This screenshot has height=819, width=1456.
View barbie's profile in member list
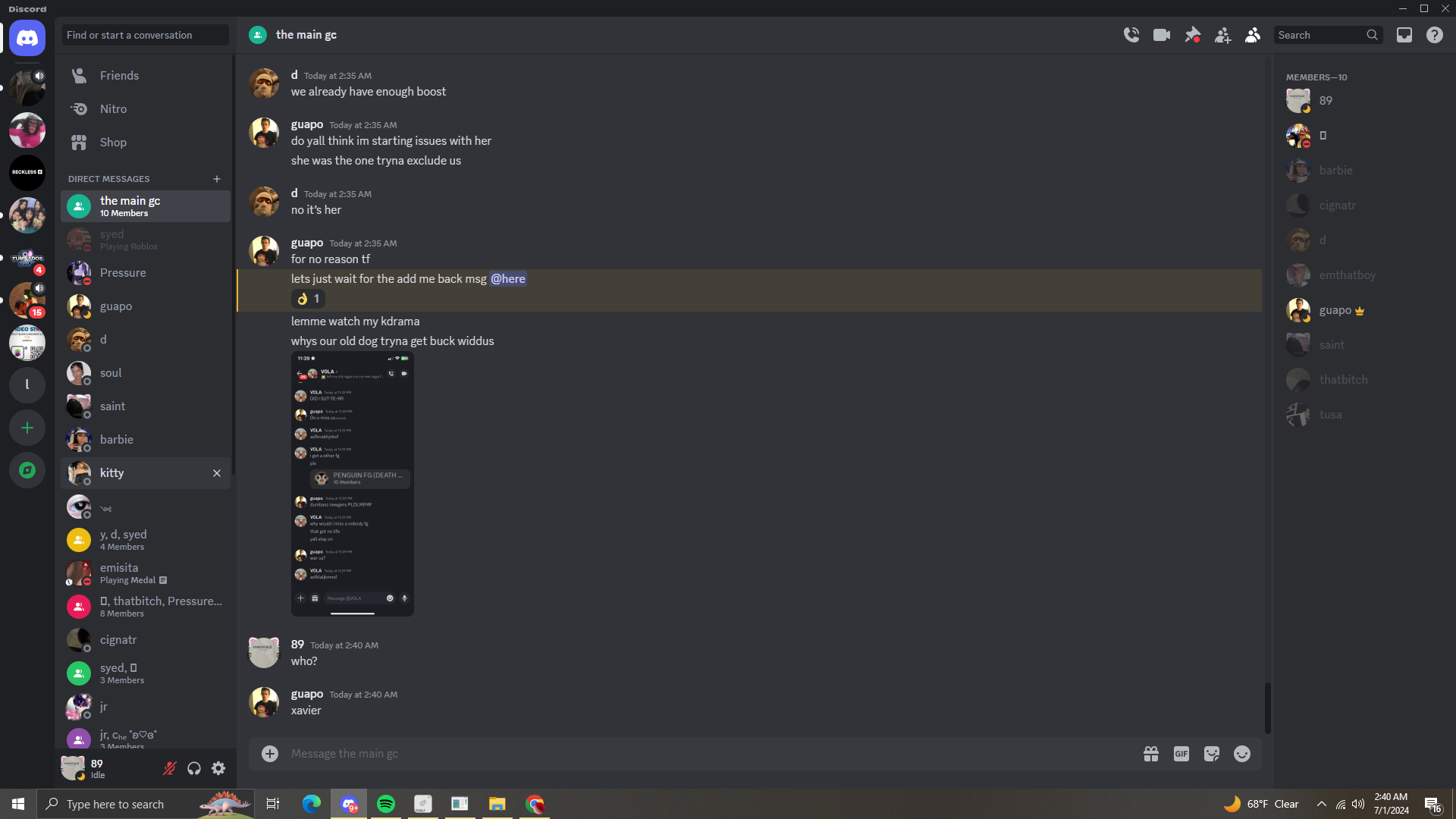coord(1360,171)
